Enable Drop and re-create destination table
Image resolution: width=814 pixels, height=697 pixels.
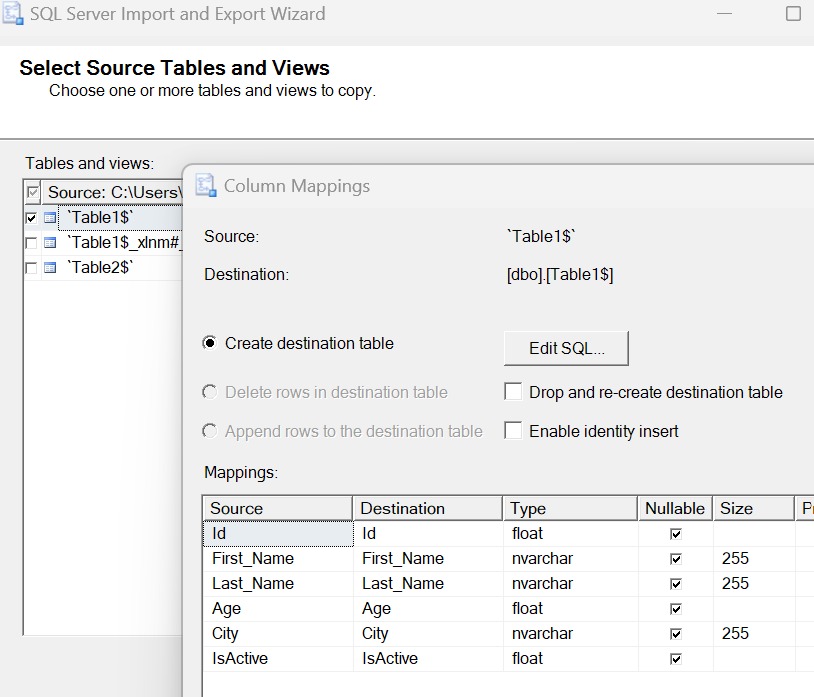pyautogui.click(x=513, y=392)
